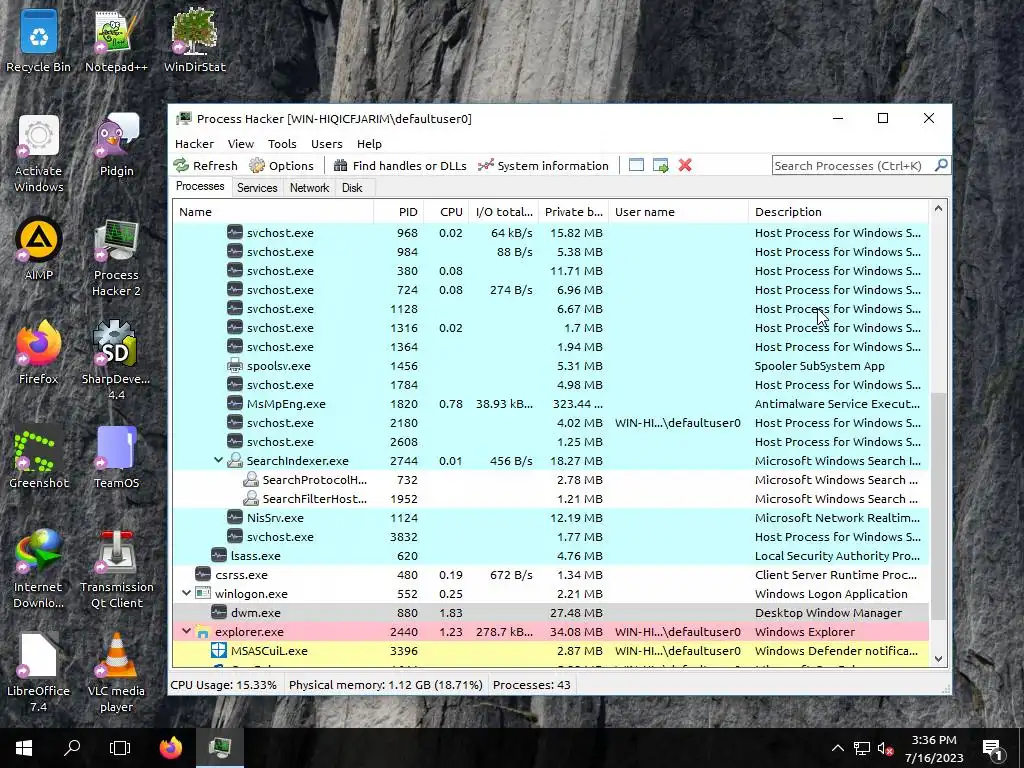The image size is (1024, 768).
Task: Click the find window and thread icon
Action: [660, 165]
